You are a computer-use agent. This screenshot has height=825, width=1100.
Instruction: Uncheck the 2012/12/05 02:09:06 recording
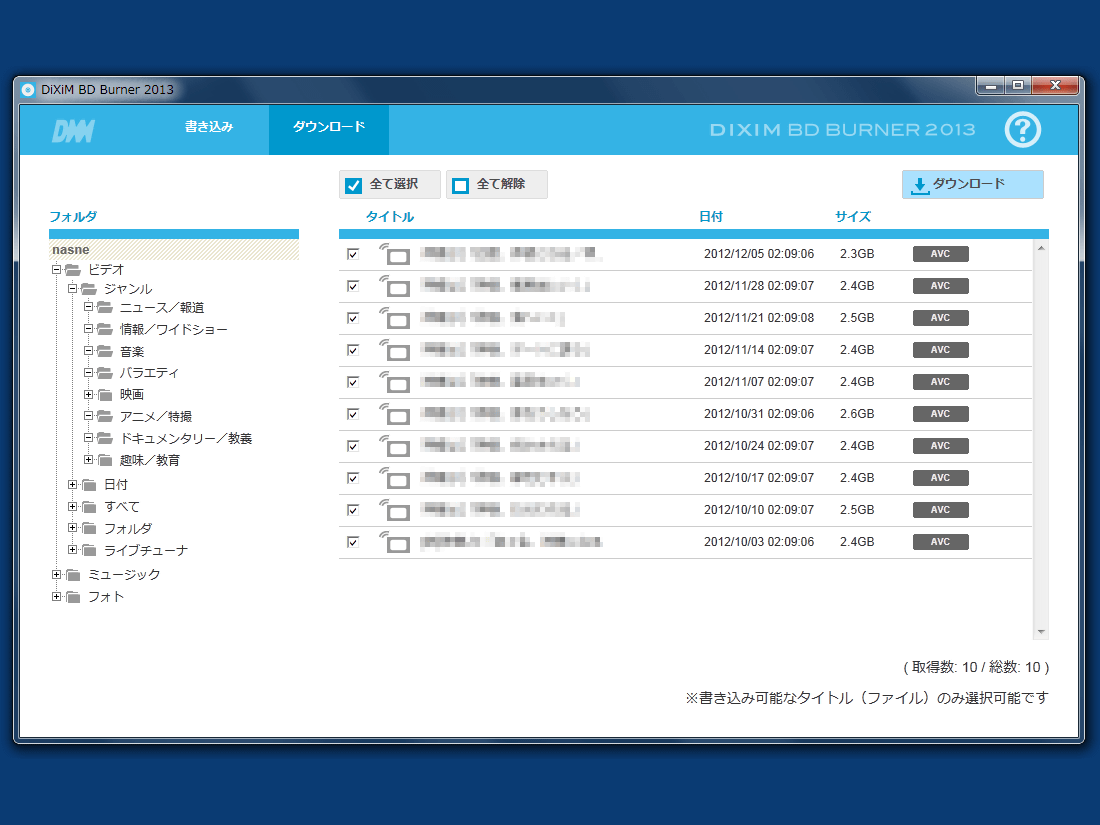click(353, 254)
